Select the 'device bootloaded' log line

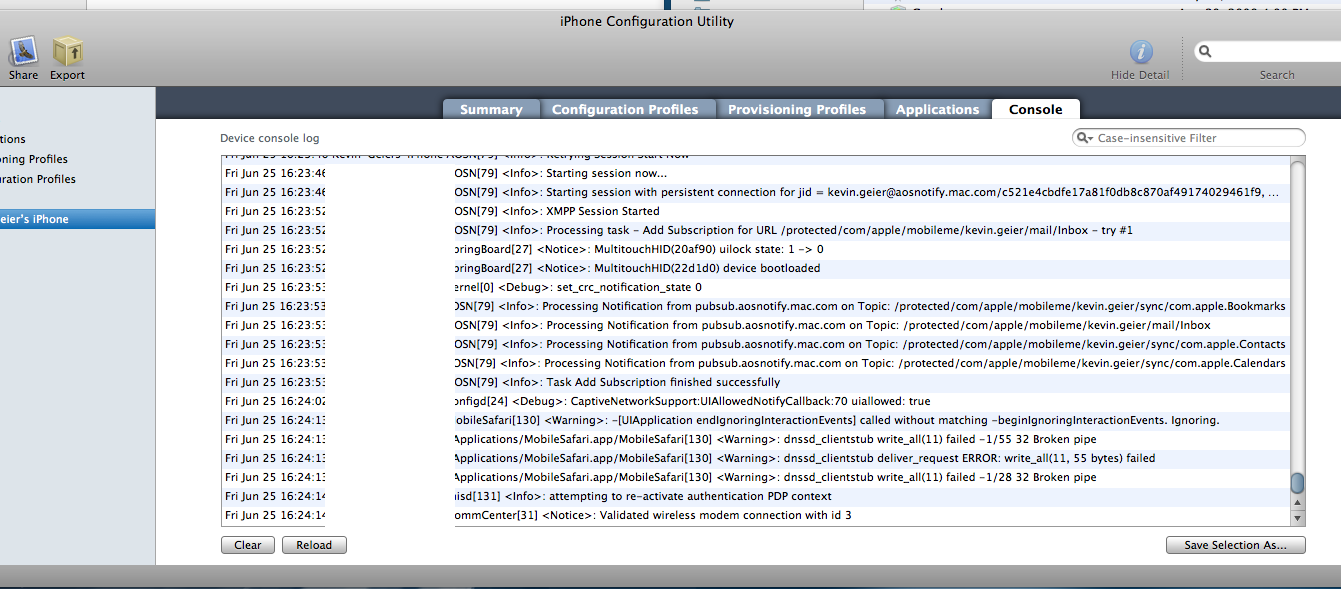[755, 268]
